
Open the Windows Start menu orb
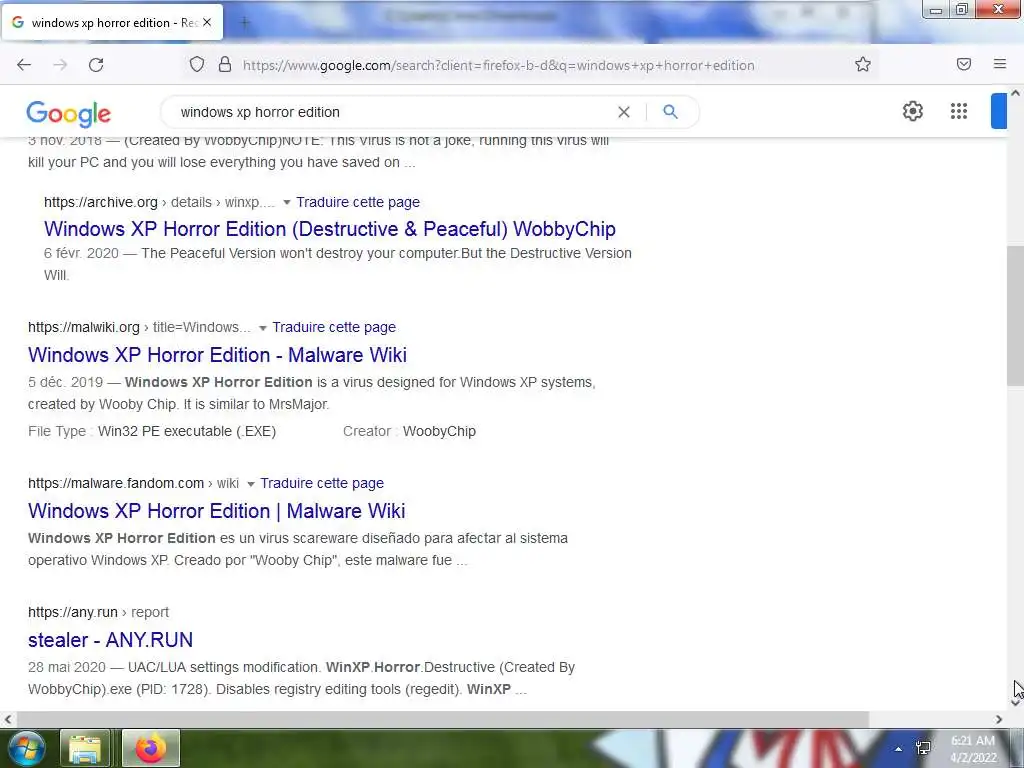[x=25, y=748]
